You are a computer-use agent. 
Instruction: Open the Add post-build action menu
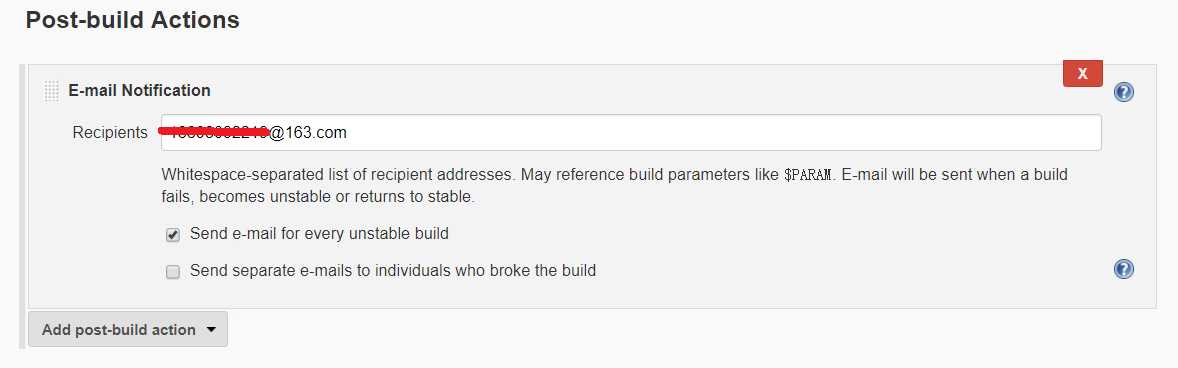(128, 330)
